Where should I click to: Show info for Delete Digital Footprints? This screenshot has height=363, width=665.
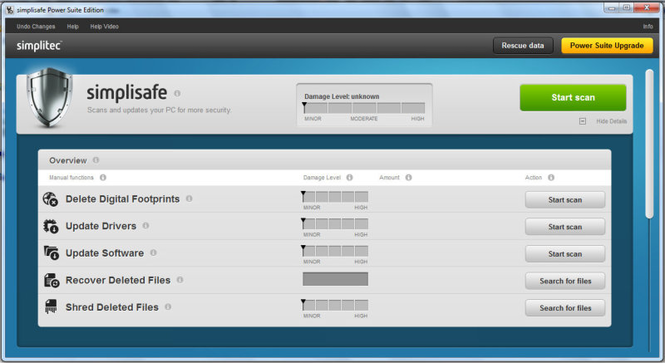(x=189, y=198)
